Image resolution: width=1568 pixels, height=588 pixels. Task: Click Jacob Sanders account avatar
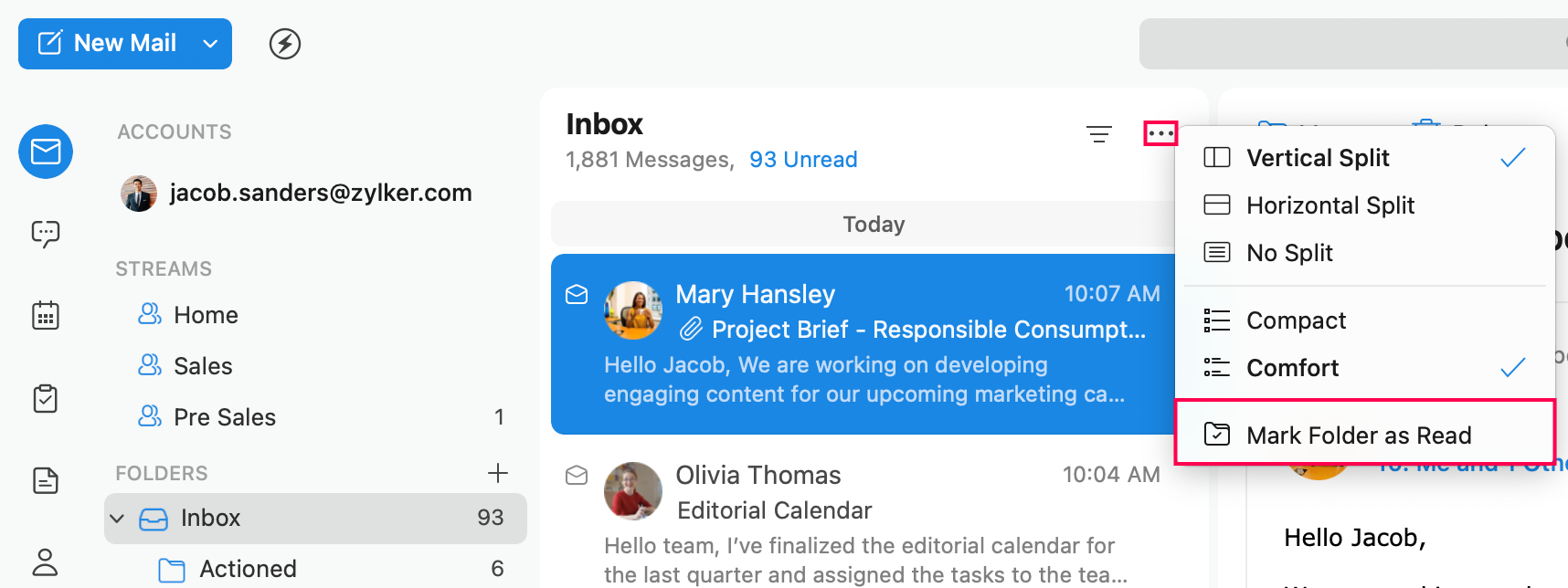pos(139,194)
